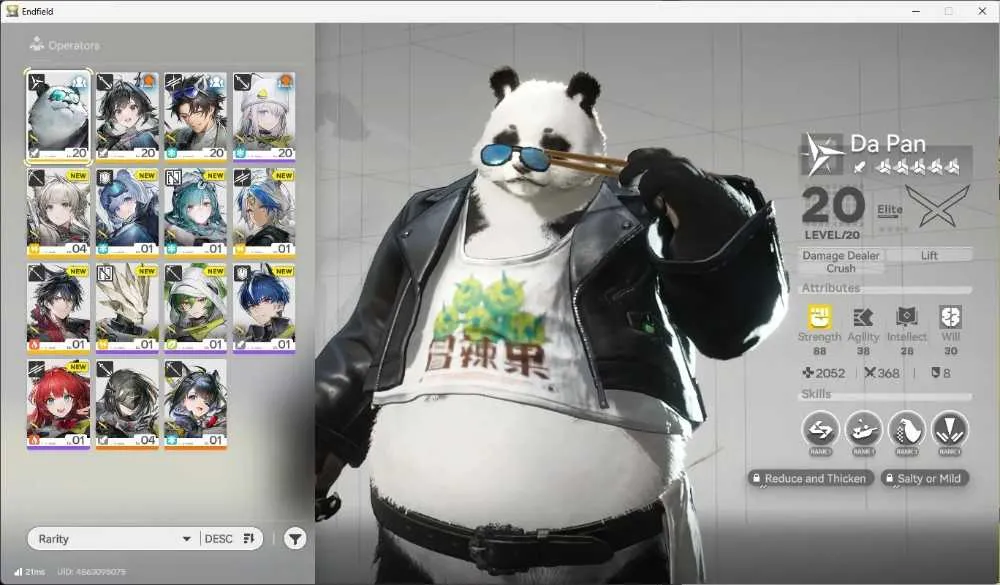Click the Da Pan operator name
The height and width of the screenshot is (585, 1000).
(888, 144)
